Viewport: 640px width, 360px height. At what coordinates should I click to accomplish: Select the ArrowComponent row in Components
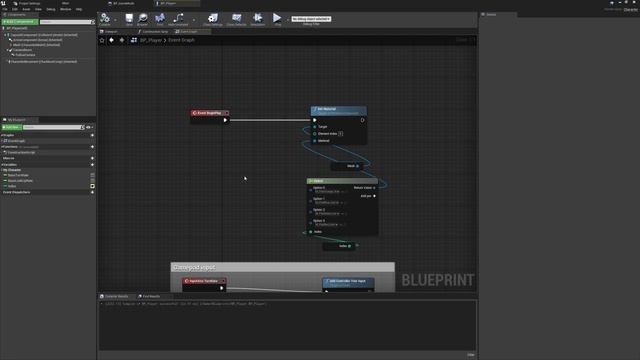click(x=38, y=40)
